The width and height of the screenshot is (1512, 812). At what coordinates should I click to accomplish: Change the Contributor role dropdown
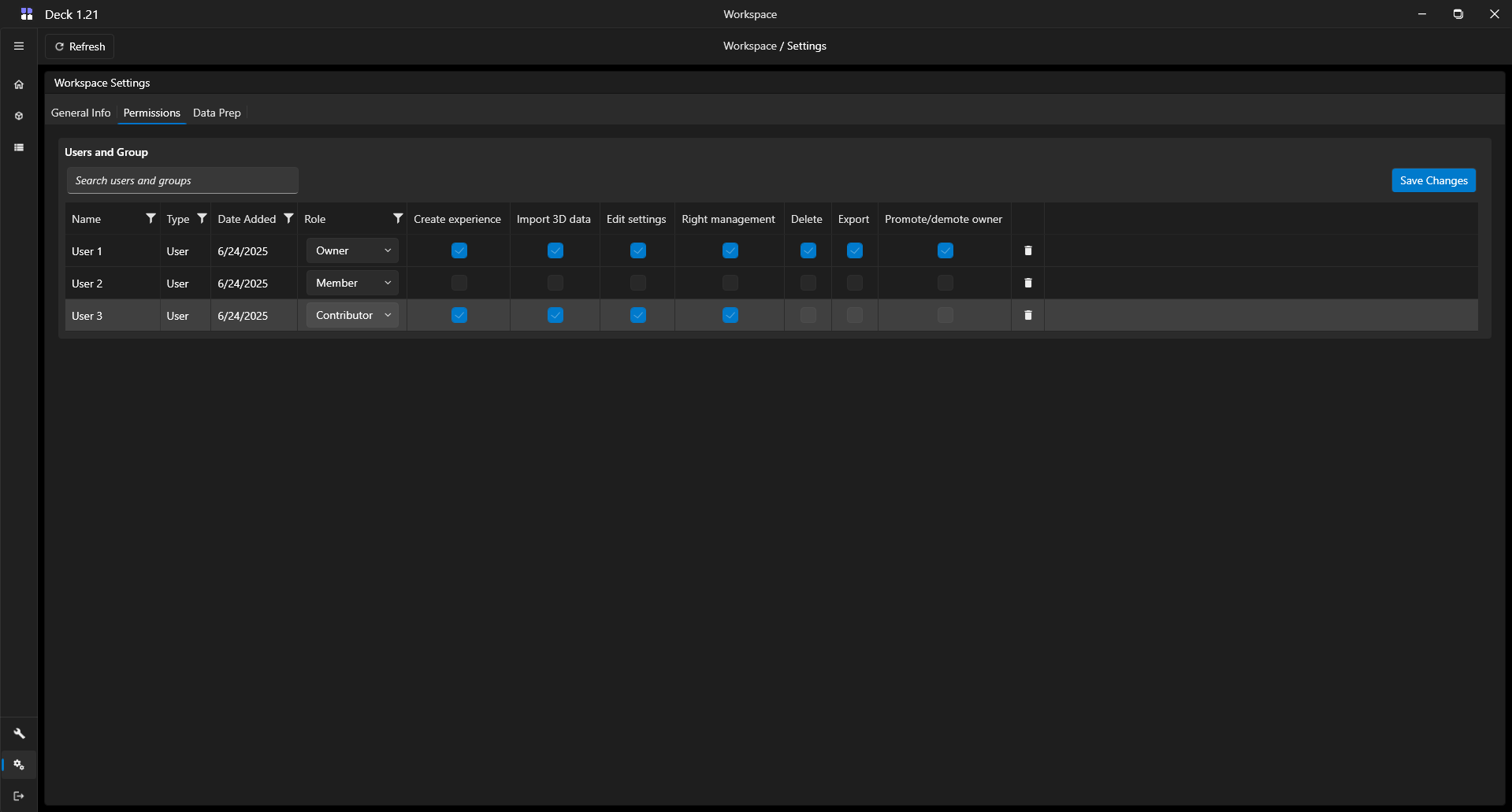[x=352, y=315]
